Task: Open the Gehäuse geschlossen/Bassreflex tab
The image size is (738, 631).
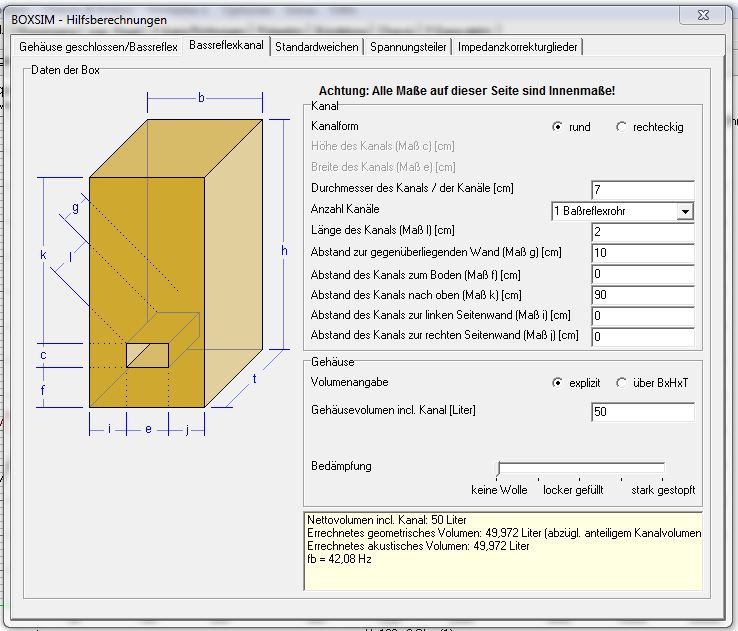Action: tap(98, 47)
